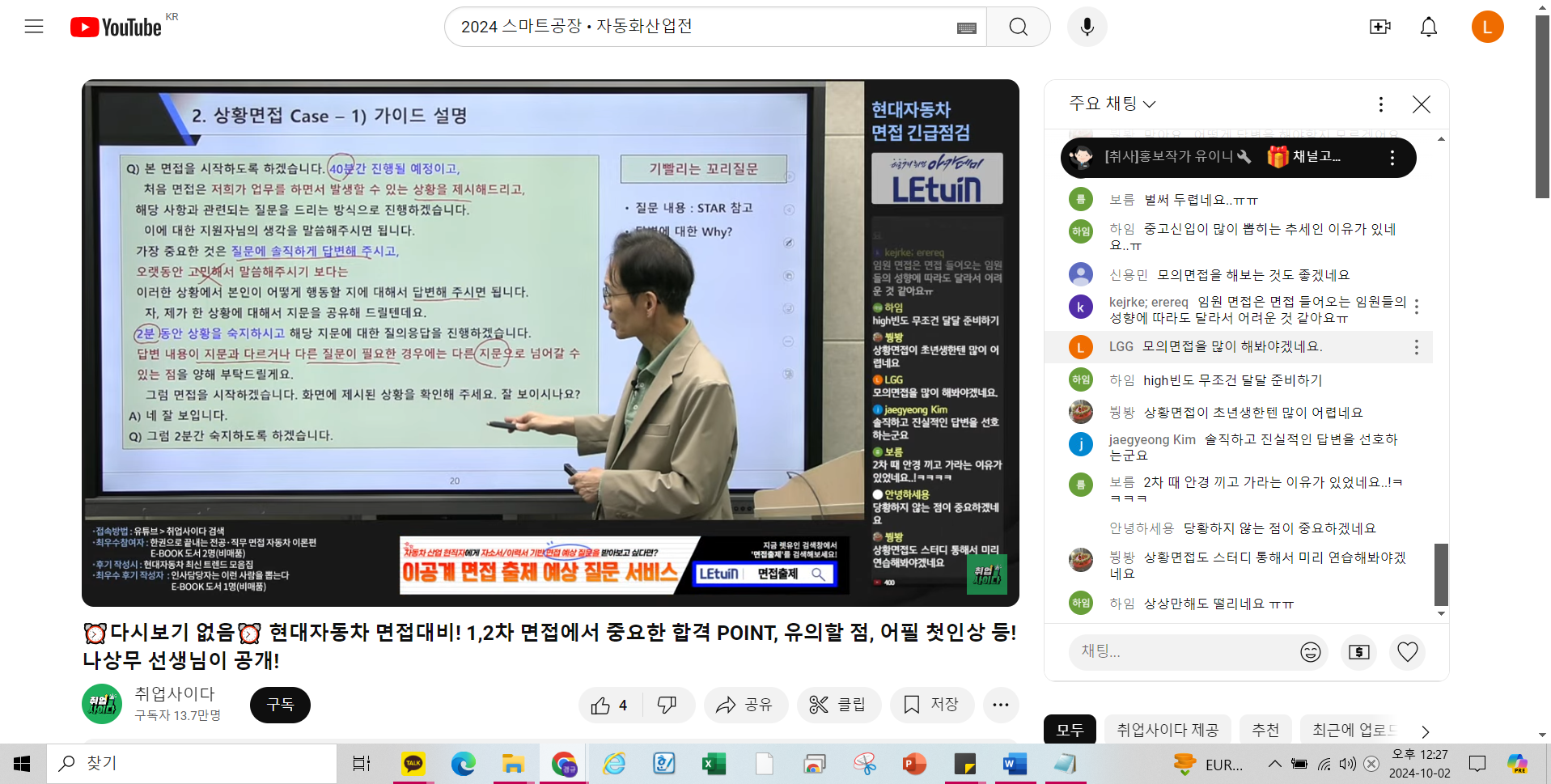Open the emoji picker in chat

(x=1310, y=651)
